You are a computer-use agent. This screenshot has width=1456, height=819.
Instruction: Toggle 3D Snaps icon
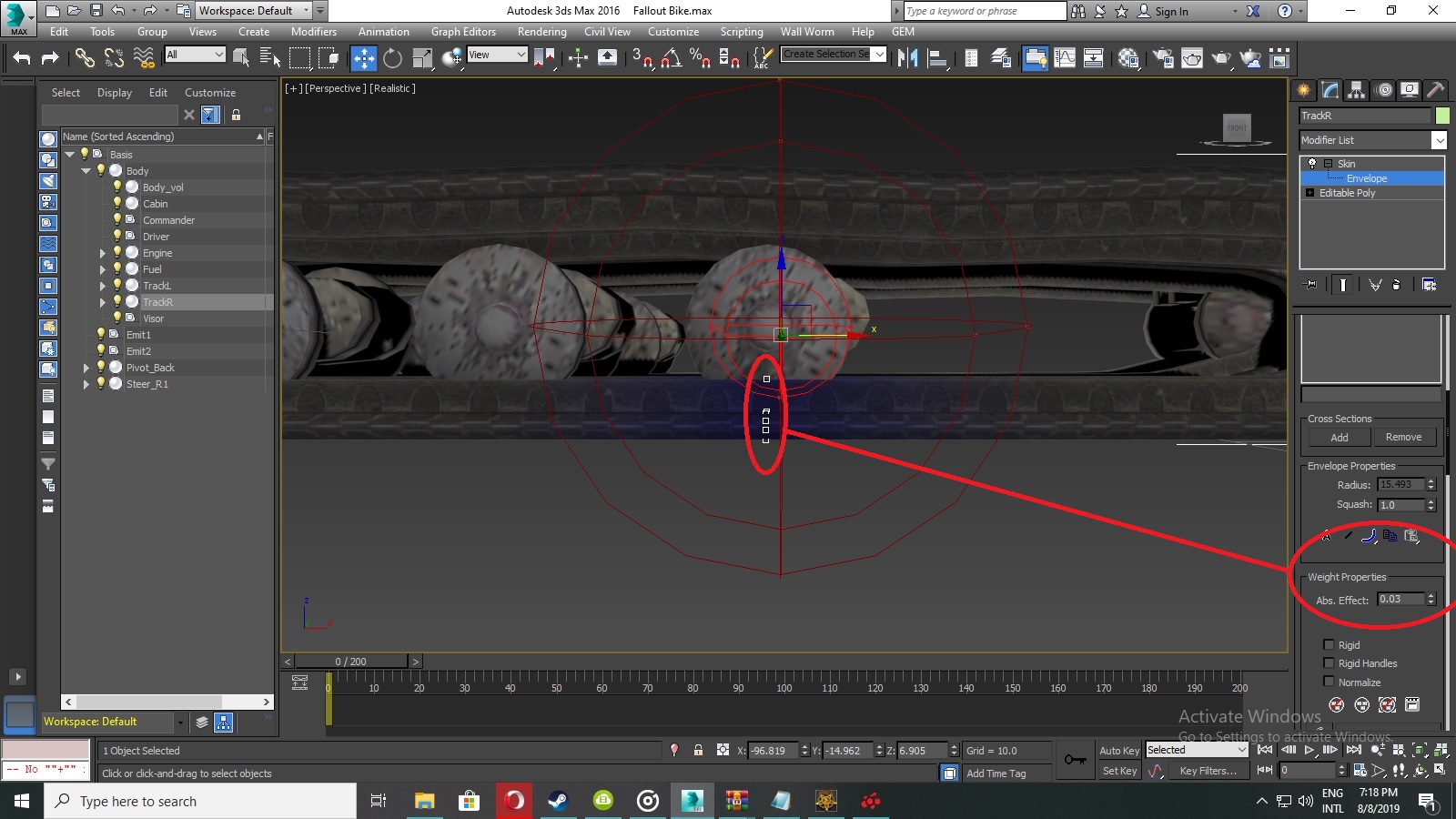tap(642, 58)
